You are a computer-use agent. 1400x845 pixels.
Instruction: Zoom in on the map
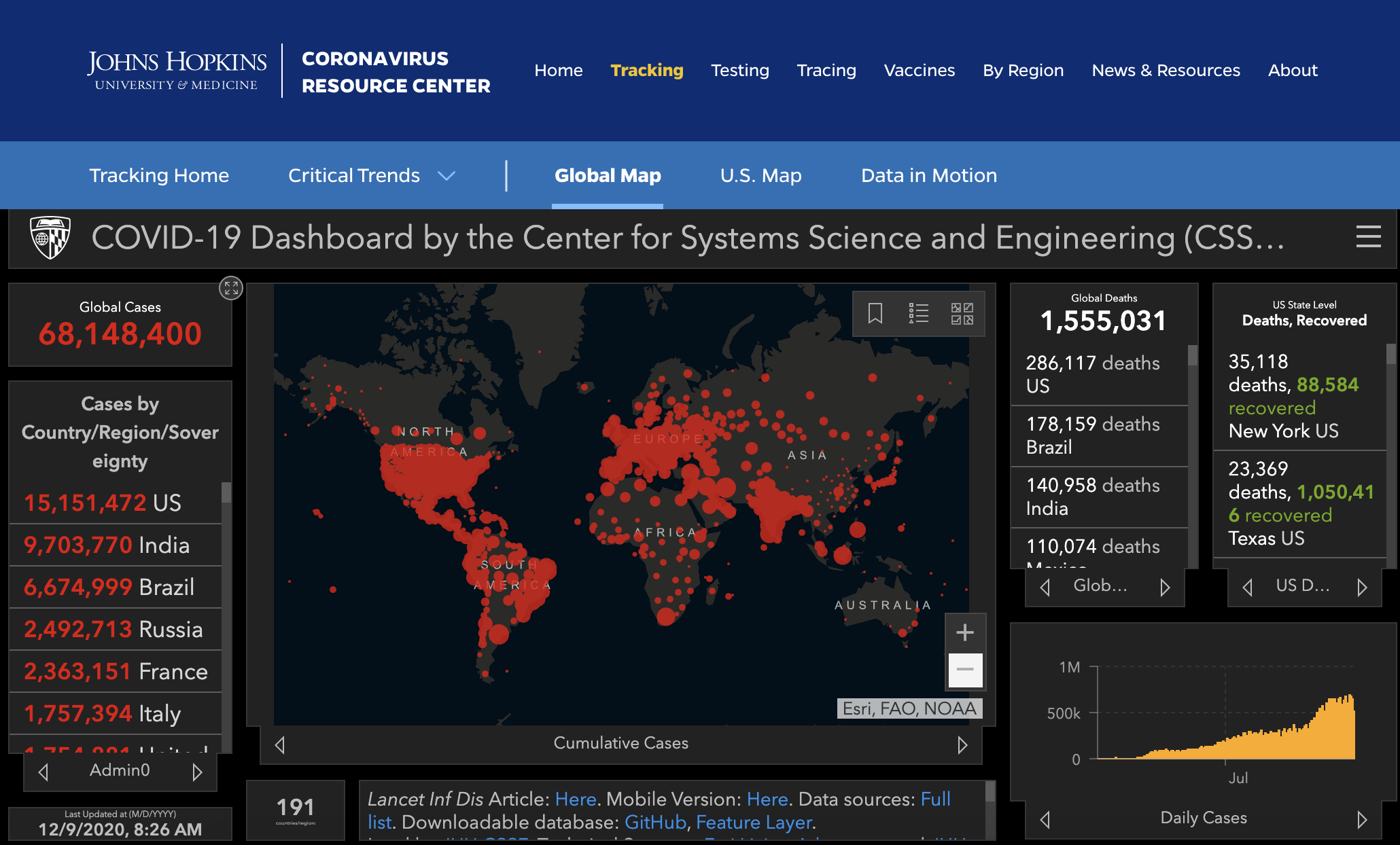[965, 632]
